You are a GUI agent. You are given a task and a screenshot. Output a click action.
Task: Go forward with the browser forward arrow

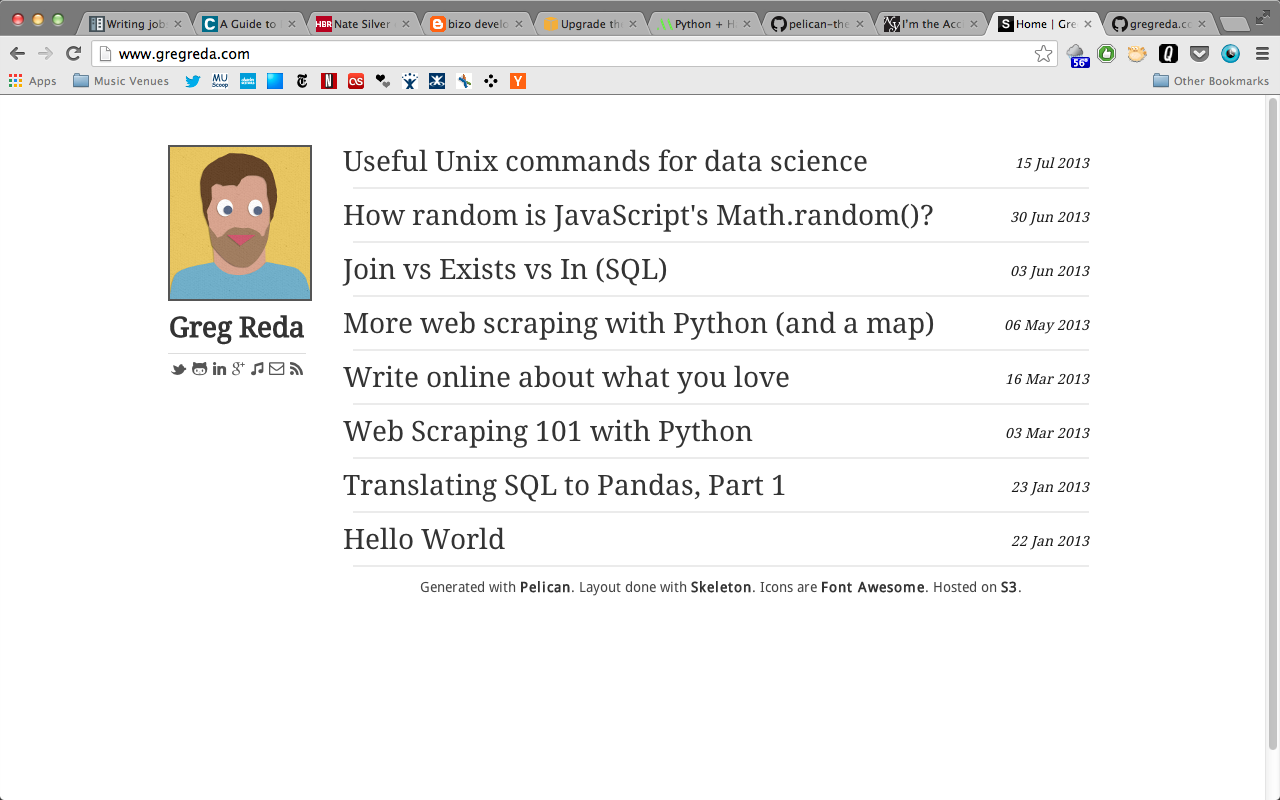45,54
